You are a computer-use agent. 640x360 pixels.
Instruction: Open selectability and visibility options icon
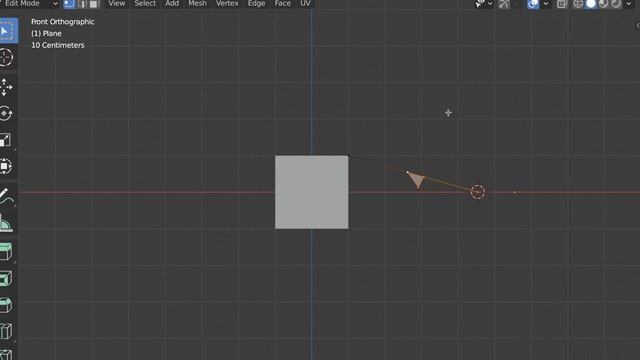point(480,4)
